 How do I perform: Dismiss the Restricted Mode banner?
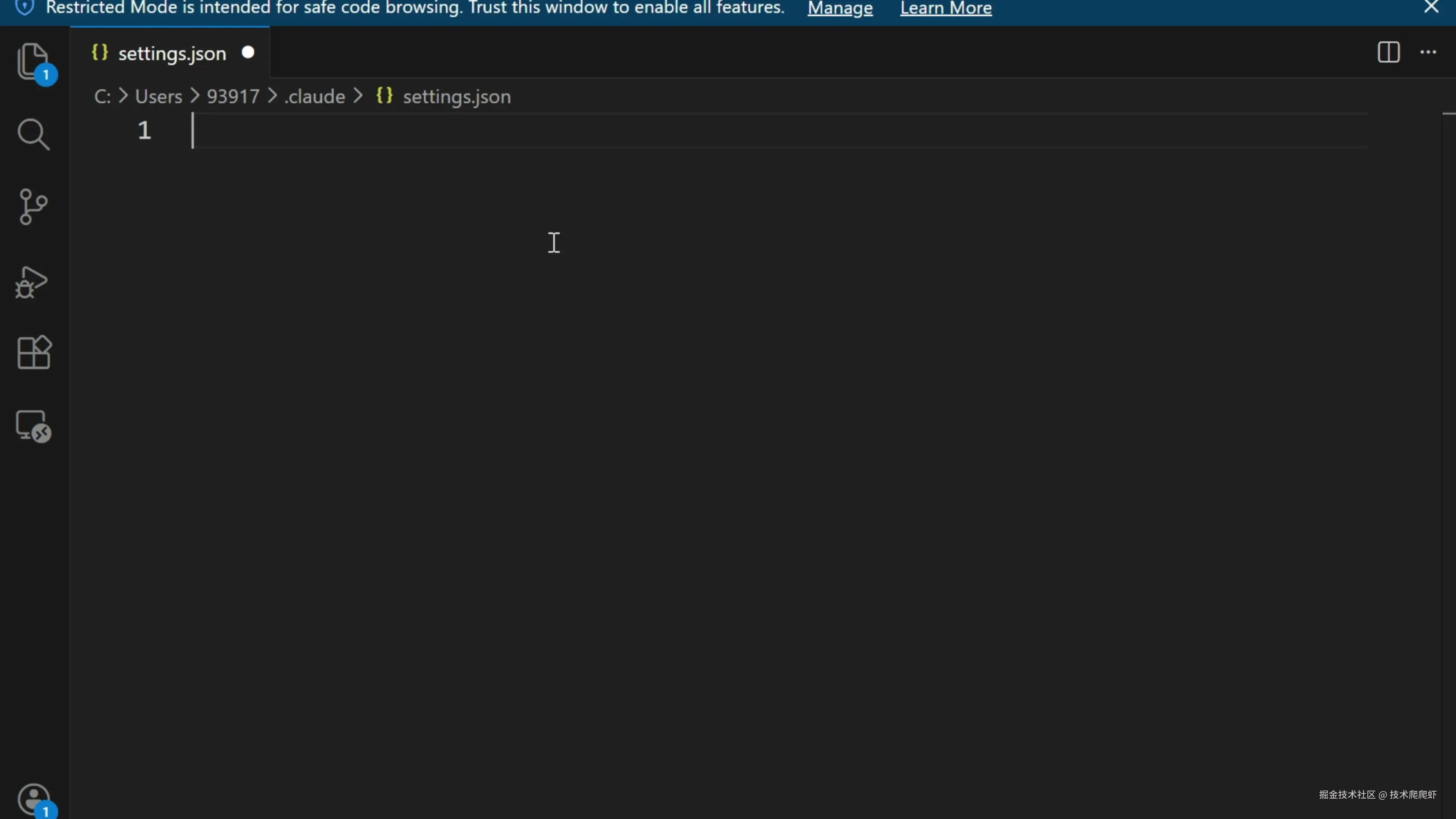click(1431, 7)
